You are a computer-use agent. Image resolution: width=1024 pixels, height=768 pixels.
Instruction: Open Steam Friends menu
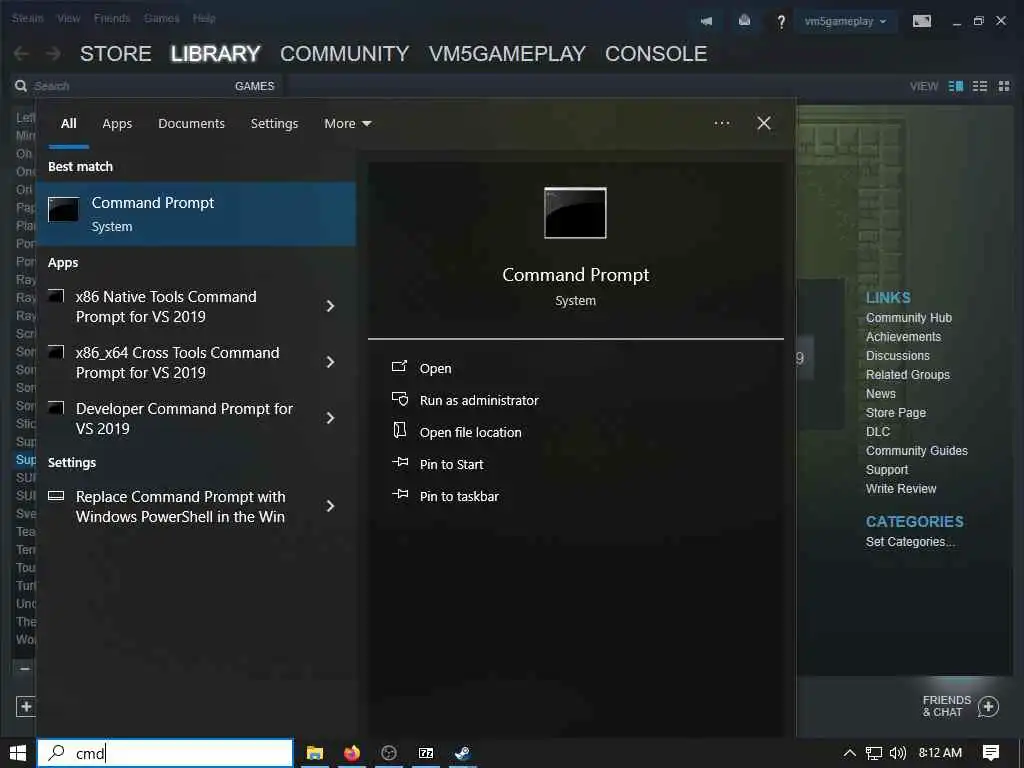tap(112, 18)
